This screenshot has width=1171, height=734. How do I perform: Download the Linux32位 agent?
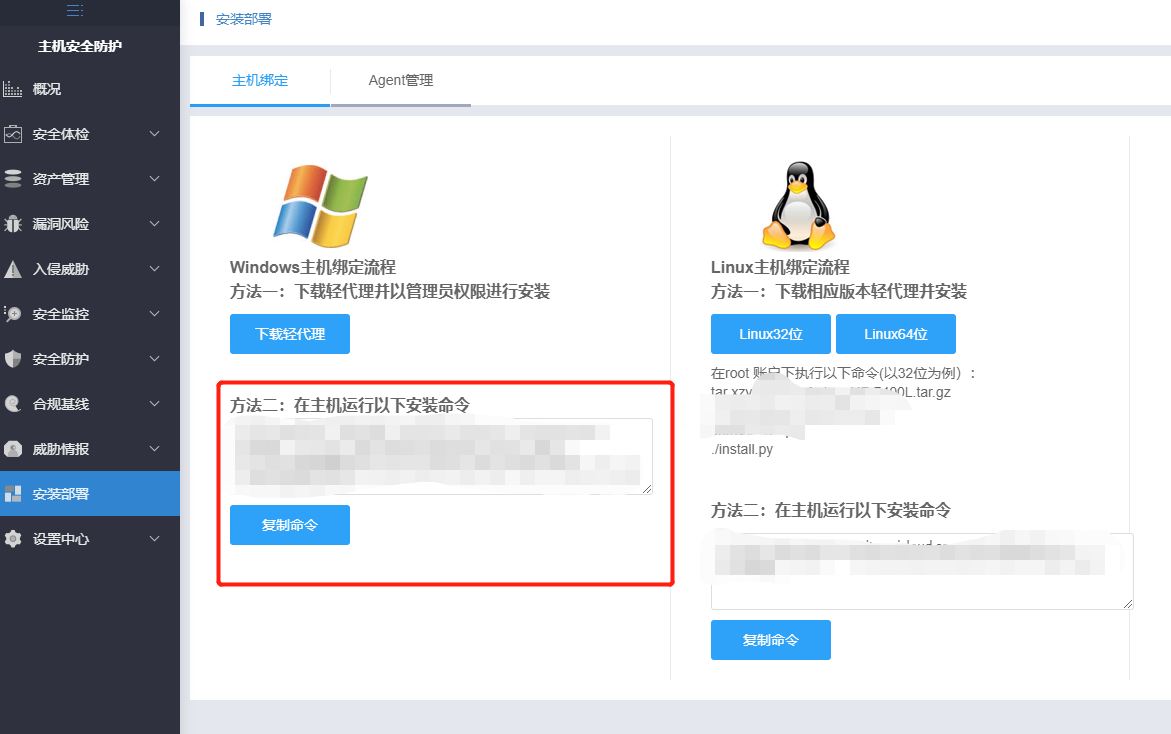pos(771,334)
